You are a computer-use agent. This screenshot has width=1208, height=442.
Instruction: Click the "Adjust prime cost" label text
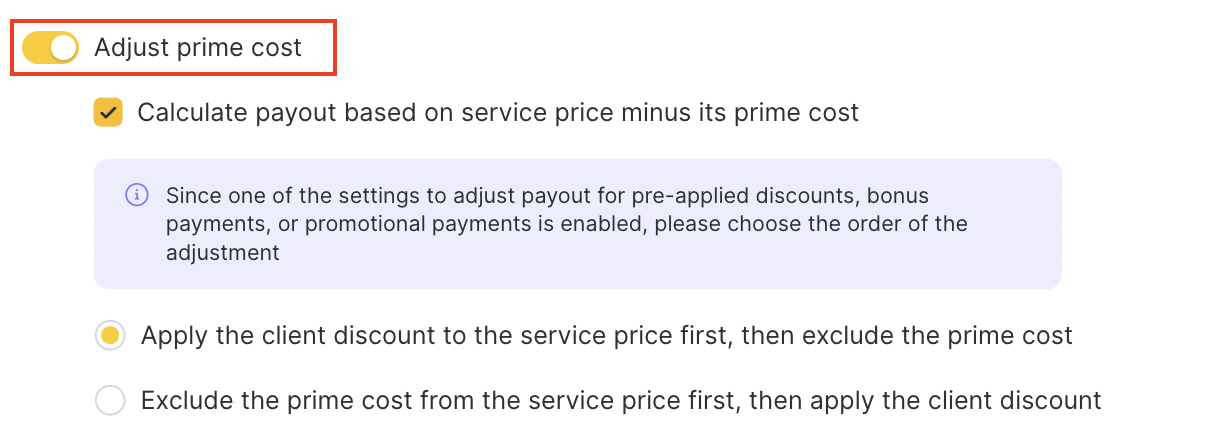point(198,47)
